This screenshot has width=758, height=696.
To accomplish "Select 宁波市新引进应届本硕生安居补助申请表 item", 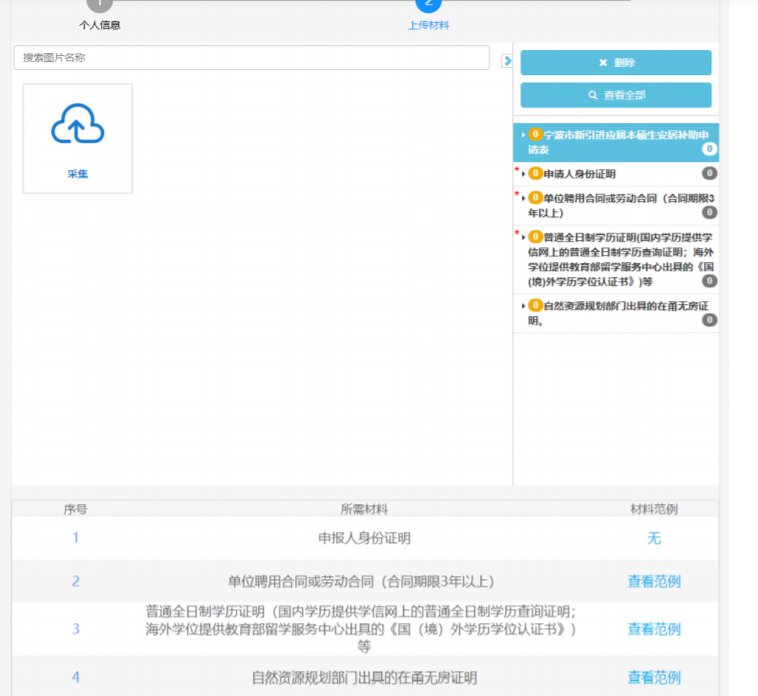I will 616,142.
